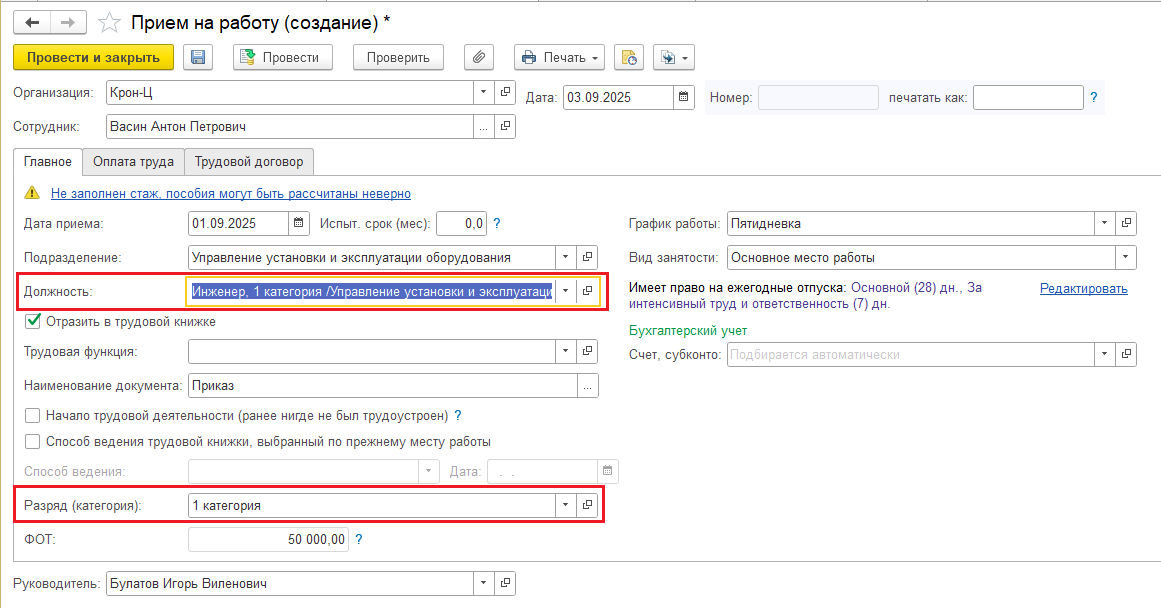1161x608 pixels.
Task: Click into Наименование документа input field
Action: click(x=382, y=385)
